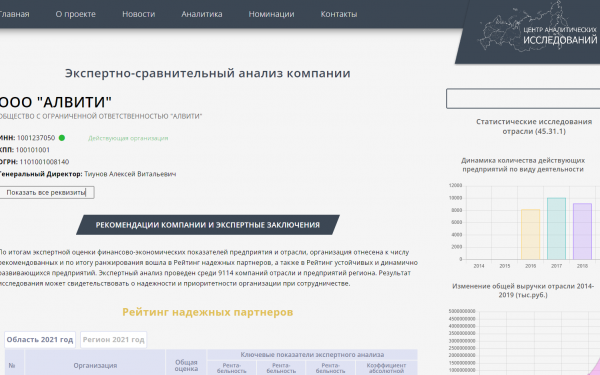This screenshot has width=600, height=375.
Task: Go to the Новости page
Action: (139, 14)
